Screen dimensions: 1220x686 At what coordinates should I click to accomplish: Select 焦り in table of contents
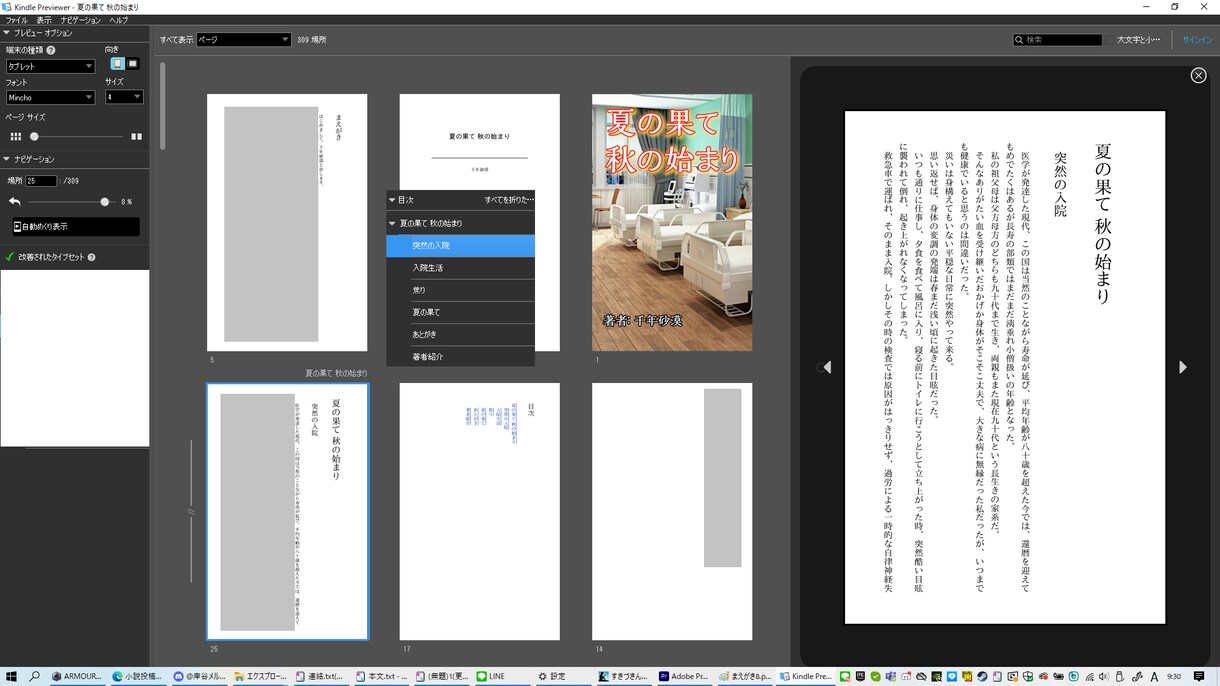coord(460,290)
